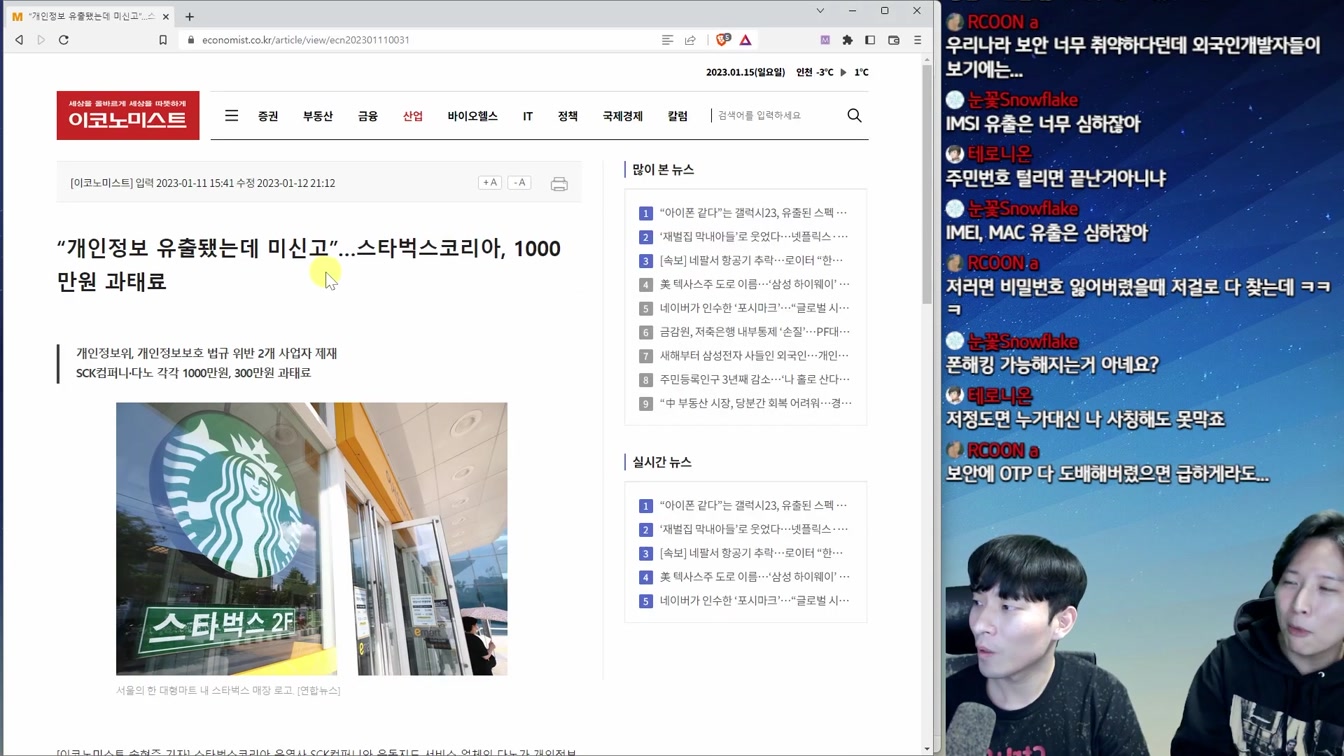Bookmark this page
This screenshot has width=1344, height=756.
(163, 40)
